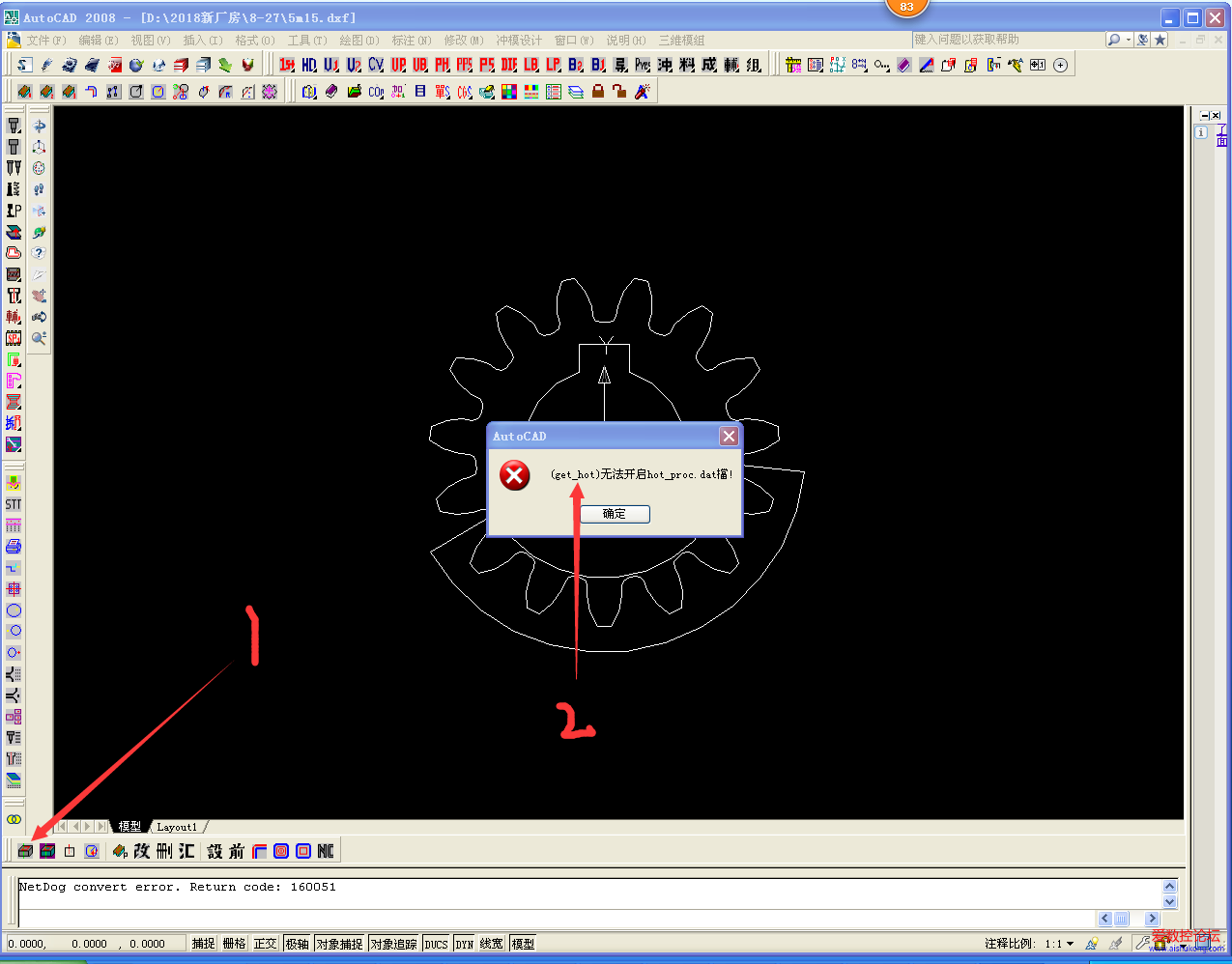Switch to the Layout1 tab

177,827
